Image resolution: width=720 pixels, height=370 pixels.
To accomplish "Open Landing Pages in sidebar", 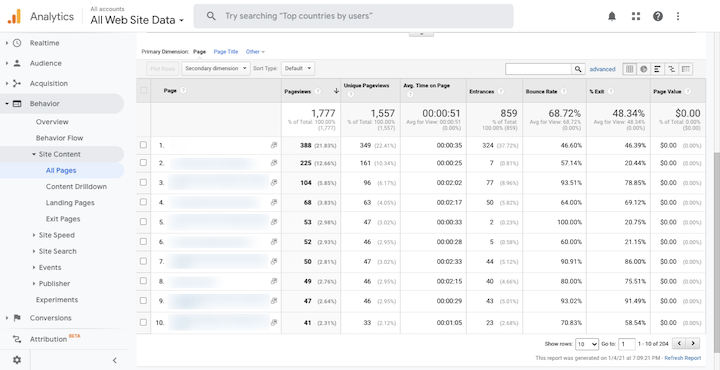I will pos(70,203).
